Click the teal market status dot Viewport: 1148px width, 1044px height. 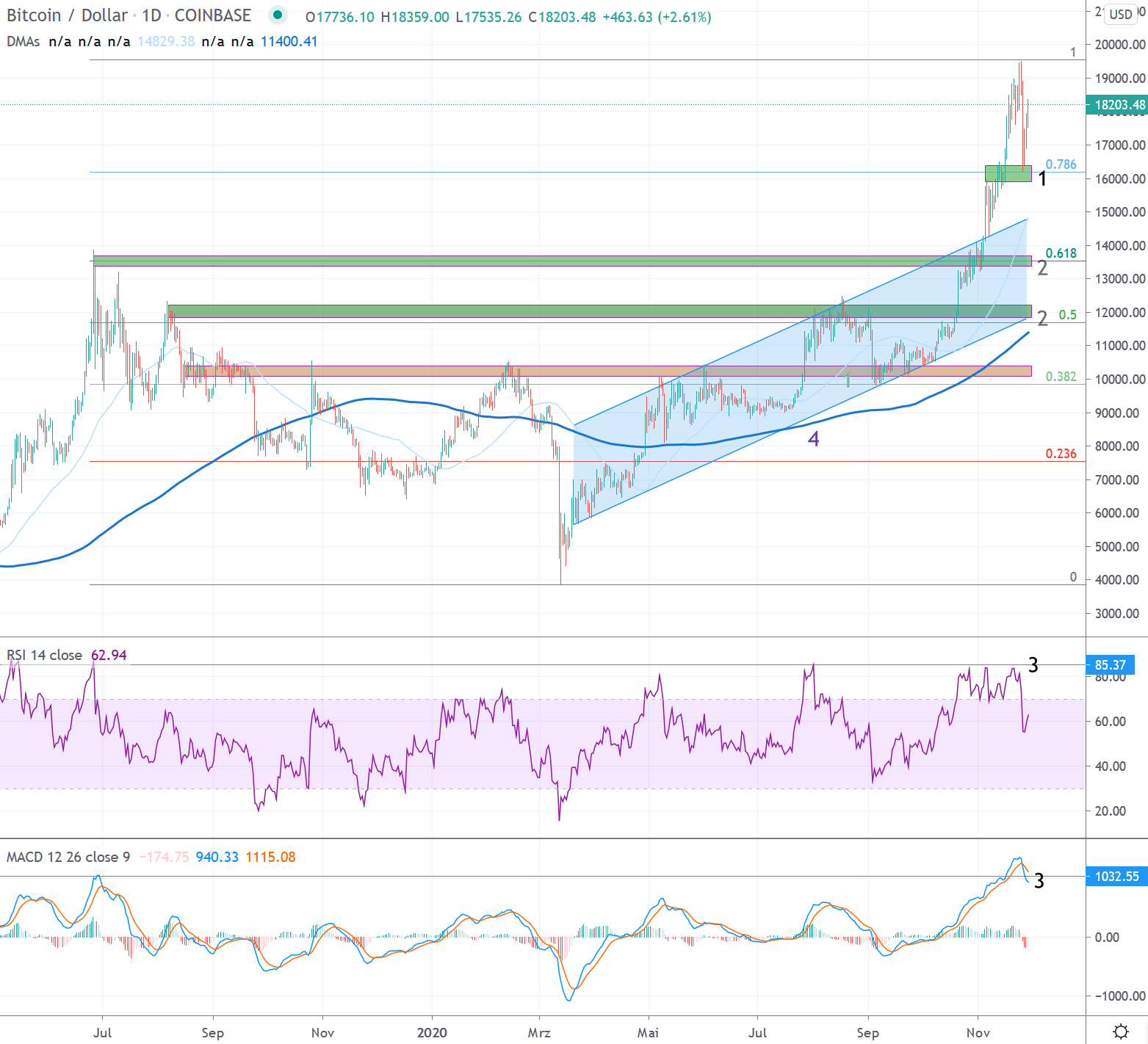click(277, 14)
